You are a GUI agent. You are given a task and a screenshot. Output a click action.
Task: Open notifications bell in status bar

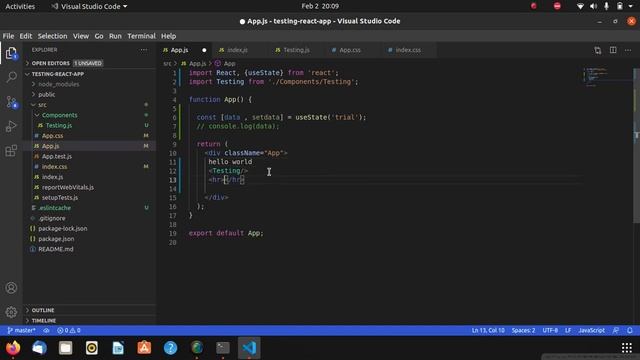tap(630, 330)
